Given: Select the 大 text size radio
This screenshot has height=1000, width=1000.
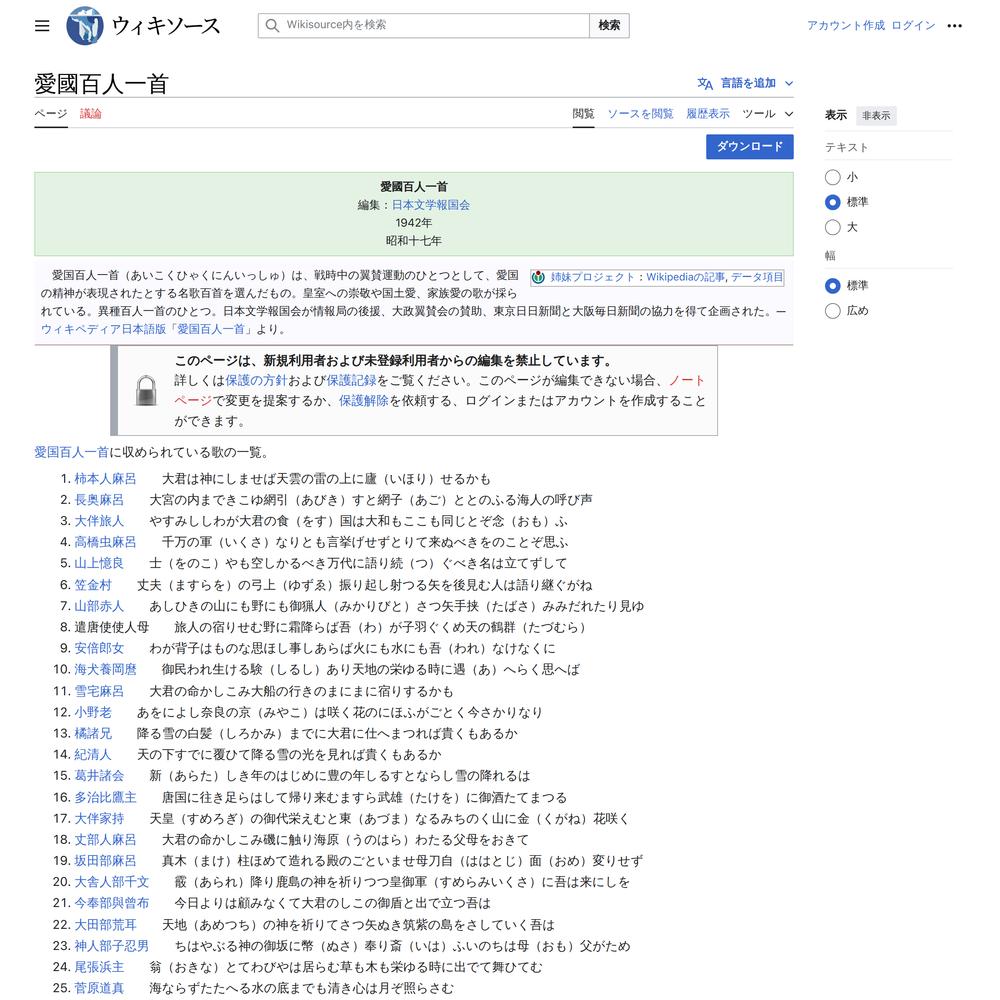Looking at the screenshot, I should [832, 227].
